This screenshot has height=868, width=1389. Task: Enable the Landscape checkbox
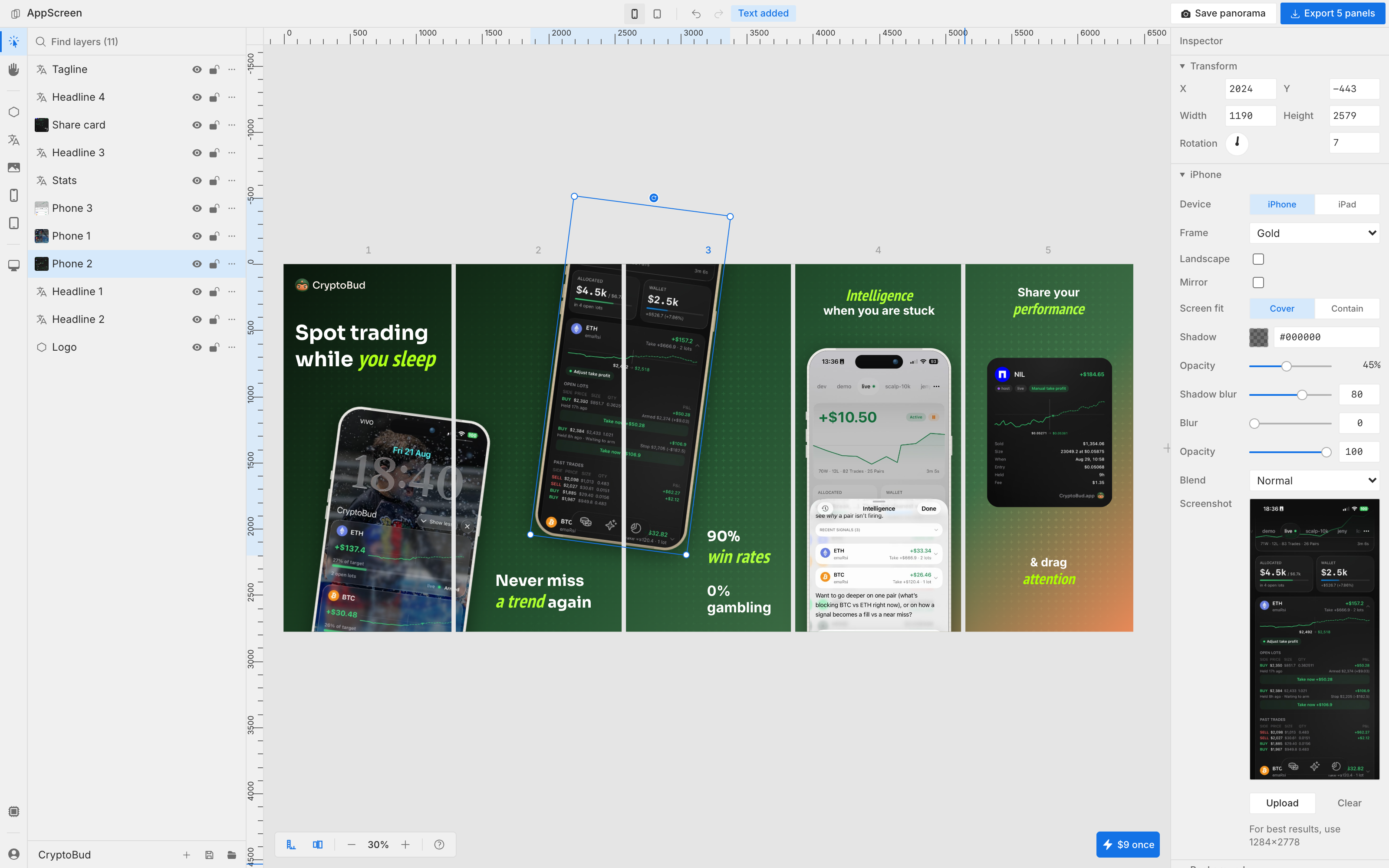click(x=1258, y=259)
